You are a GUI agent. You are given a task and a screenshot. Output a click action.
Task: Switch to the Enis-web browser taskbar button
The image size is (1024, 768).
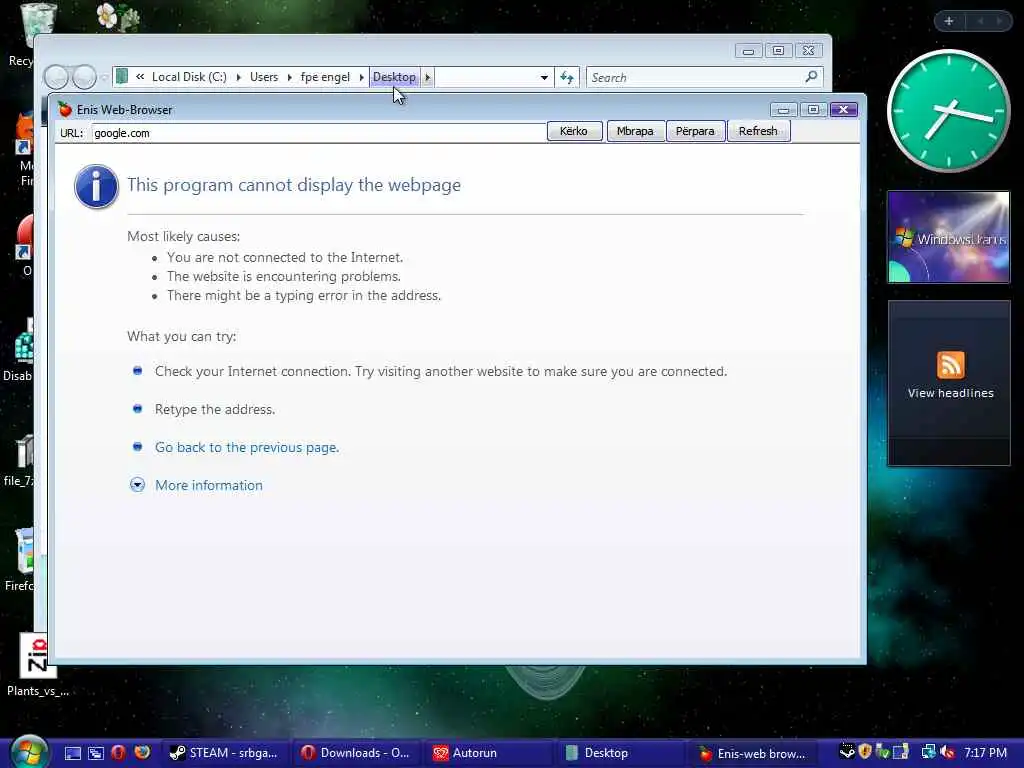click(x=751, y=753)
